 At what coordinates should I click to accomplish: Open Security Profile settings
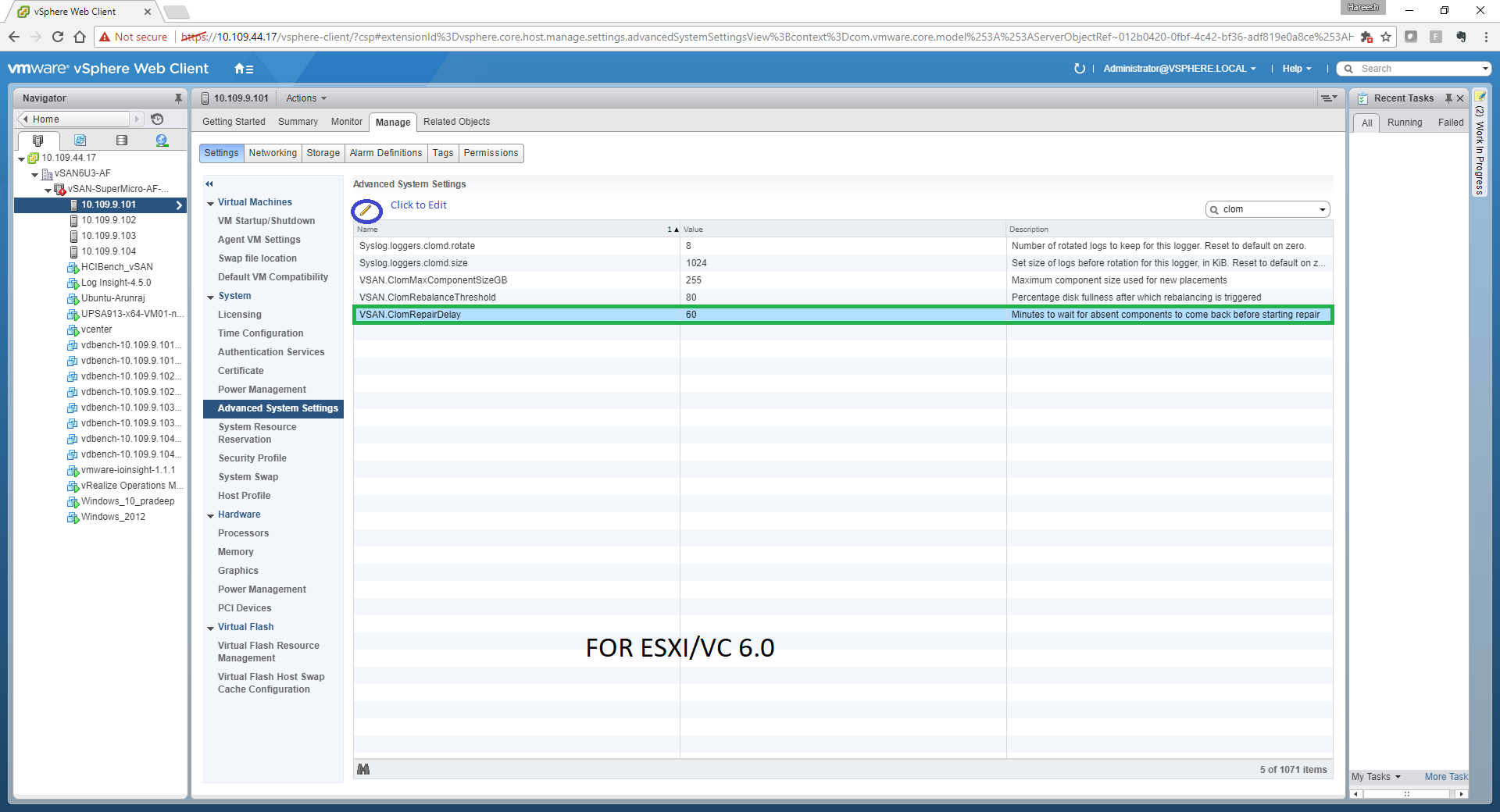252,458
